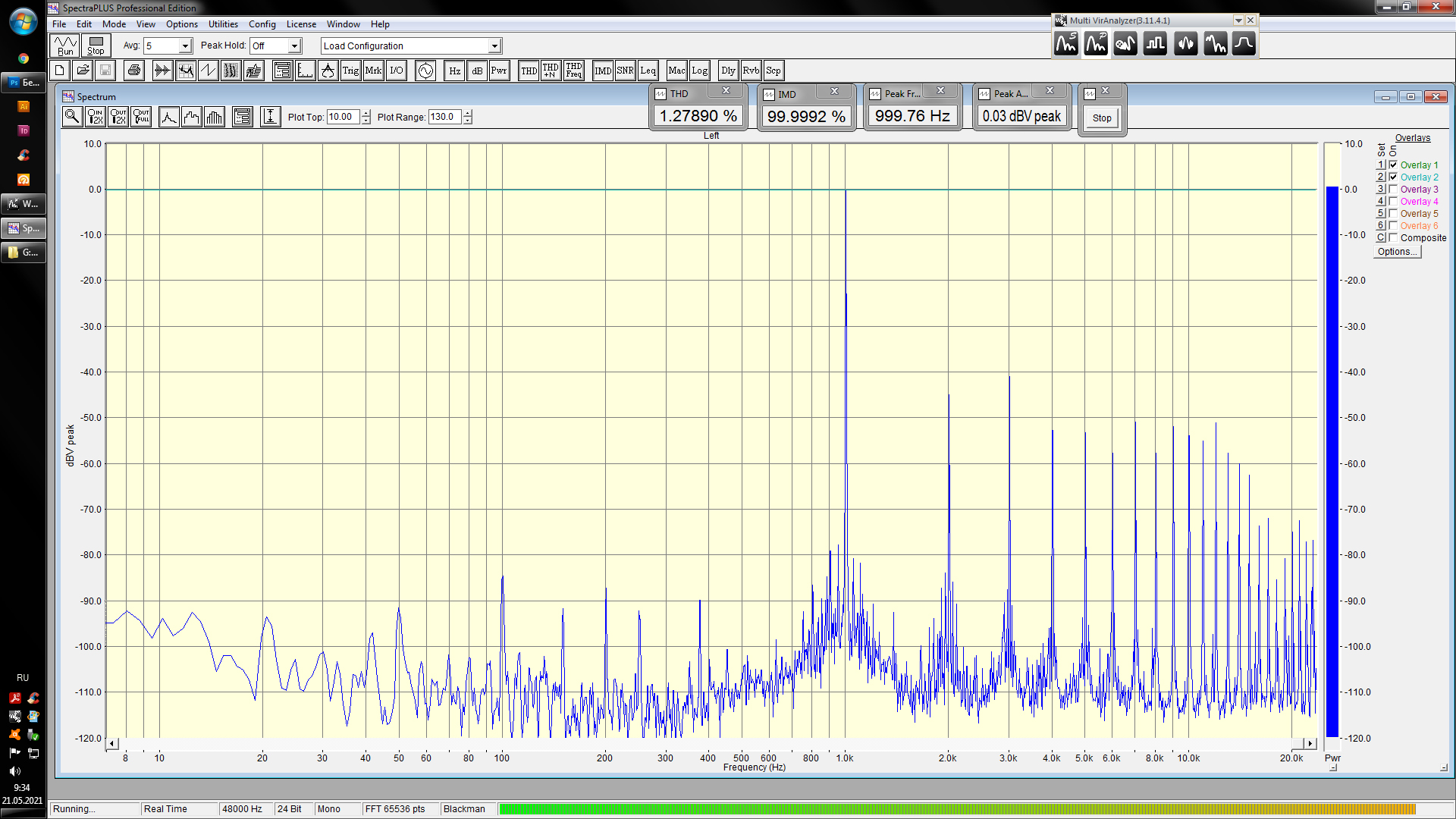The image size is (1456, 819).
Task: Increase Plot Top value with stepper
Action: (366, 113)
